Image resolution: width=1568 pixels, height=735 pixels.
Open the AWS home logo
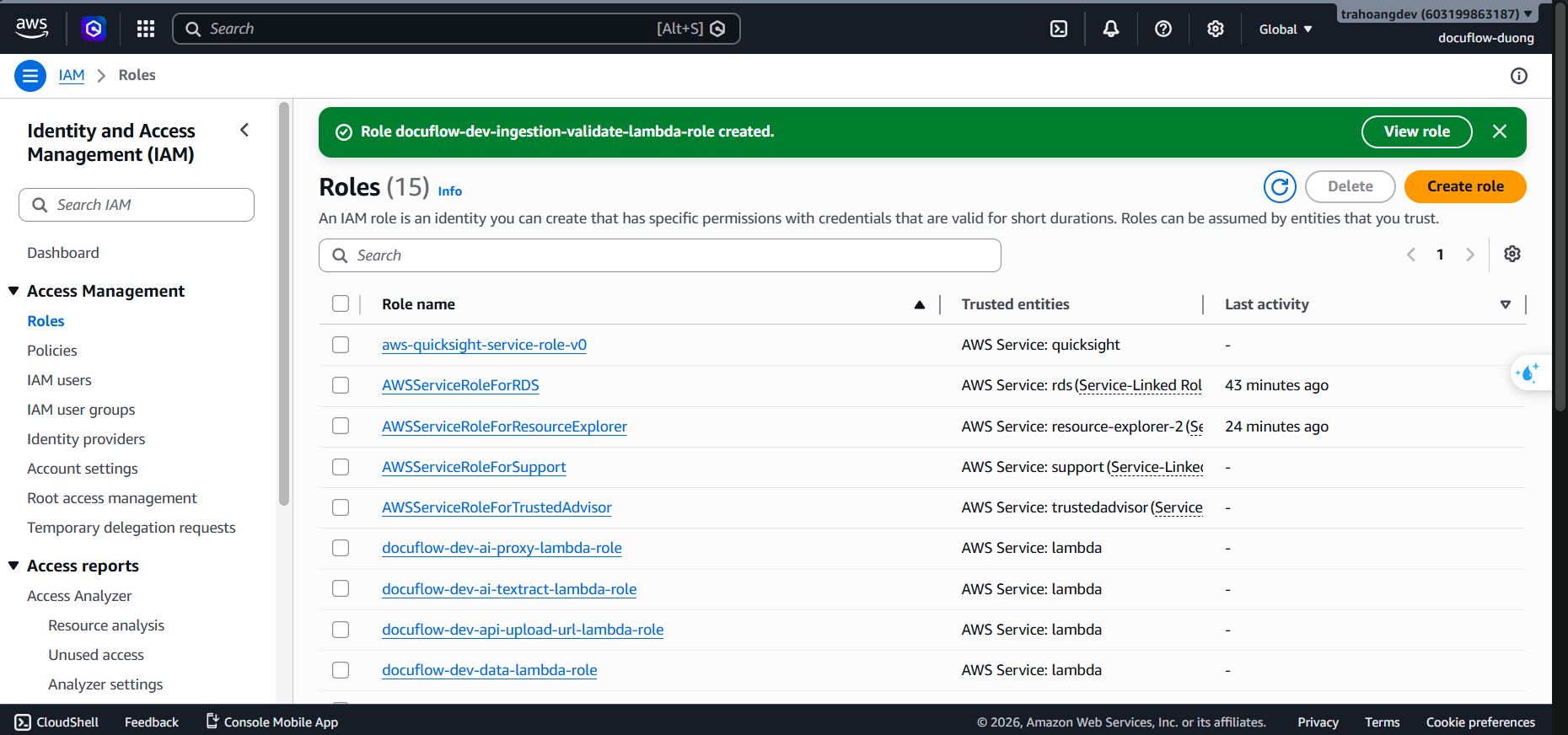click(32, 29)
